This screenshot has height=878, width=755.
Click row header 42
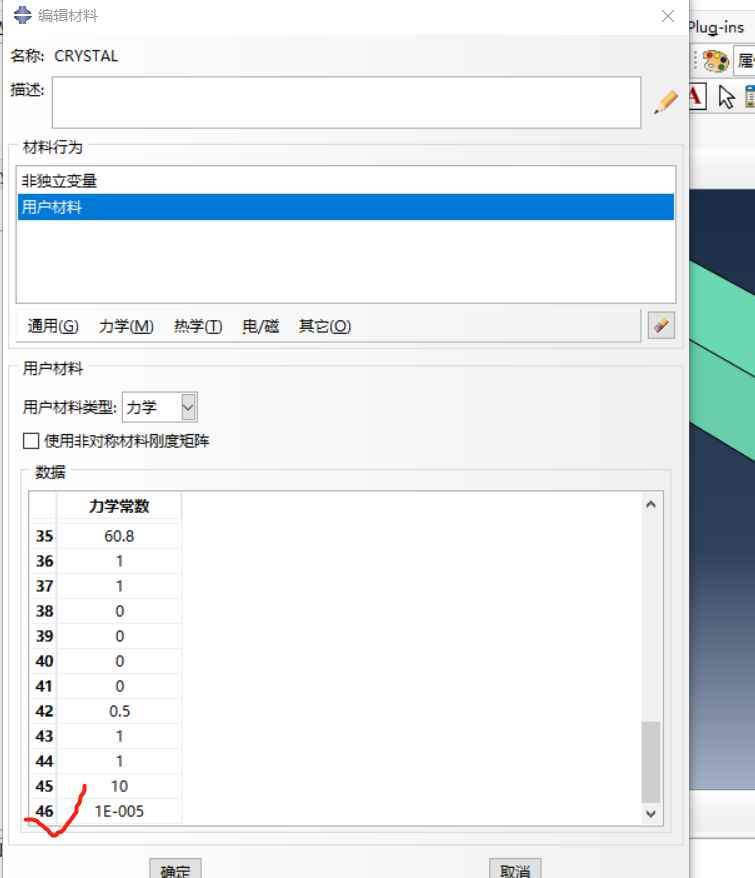(44, 711)
